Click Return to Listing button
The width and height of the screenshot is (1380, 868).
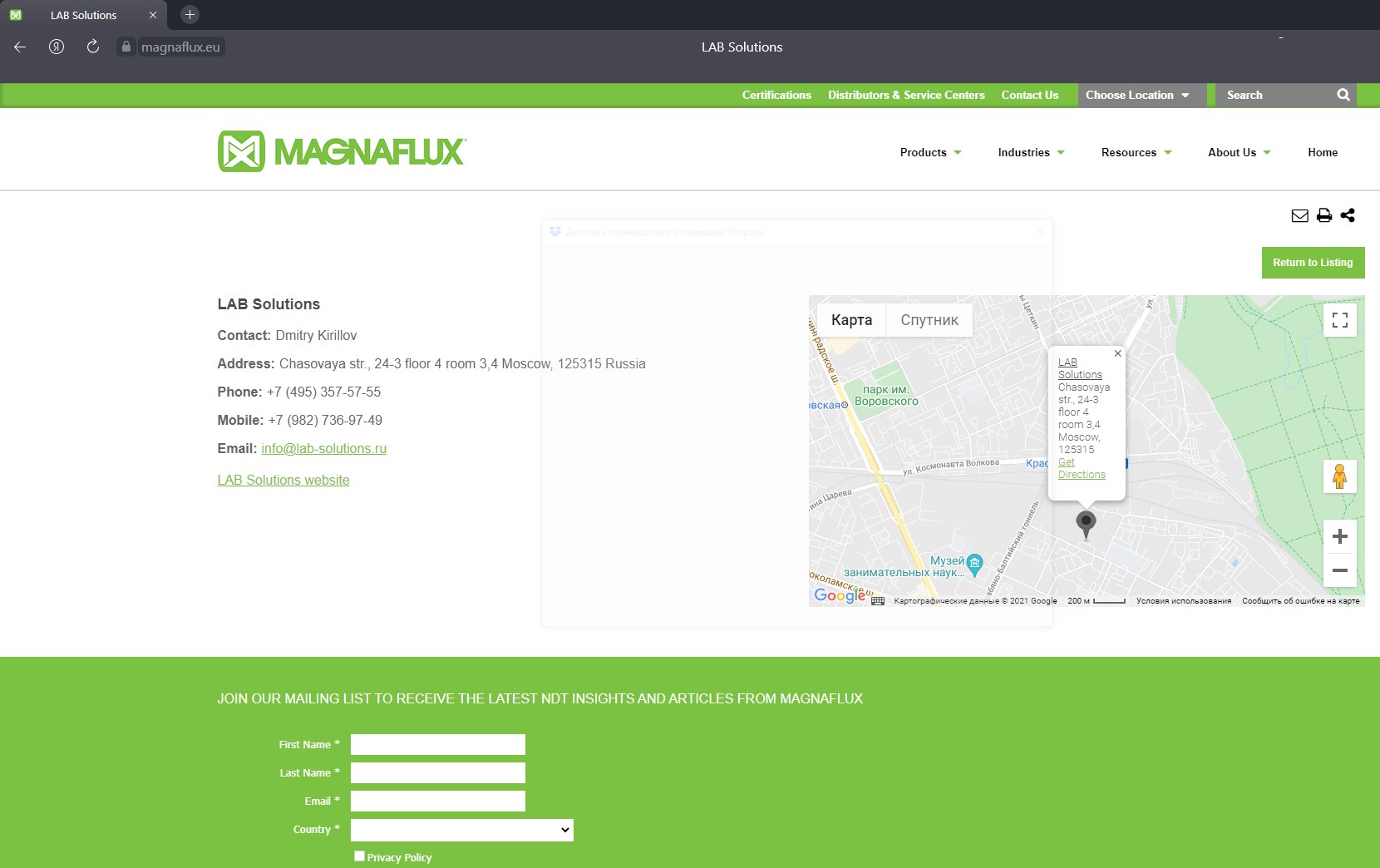tap(1313, 263)
